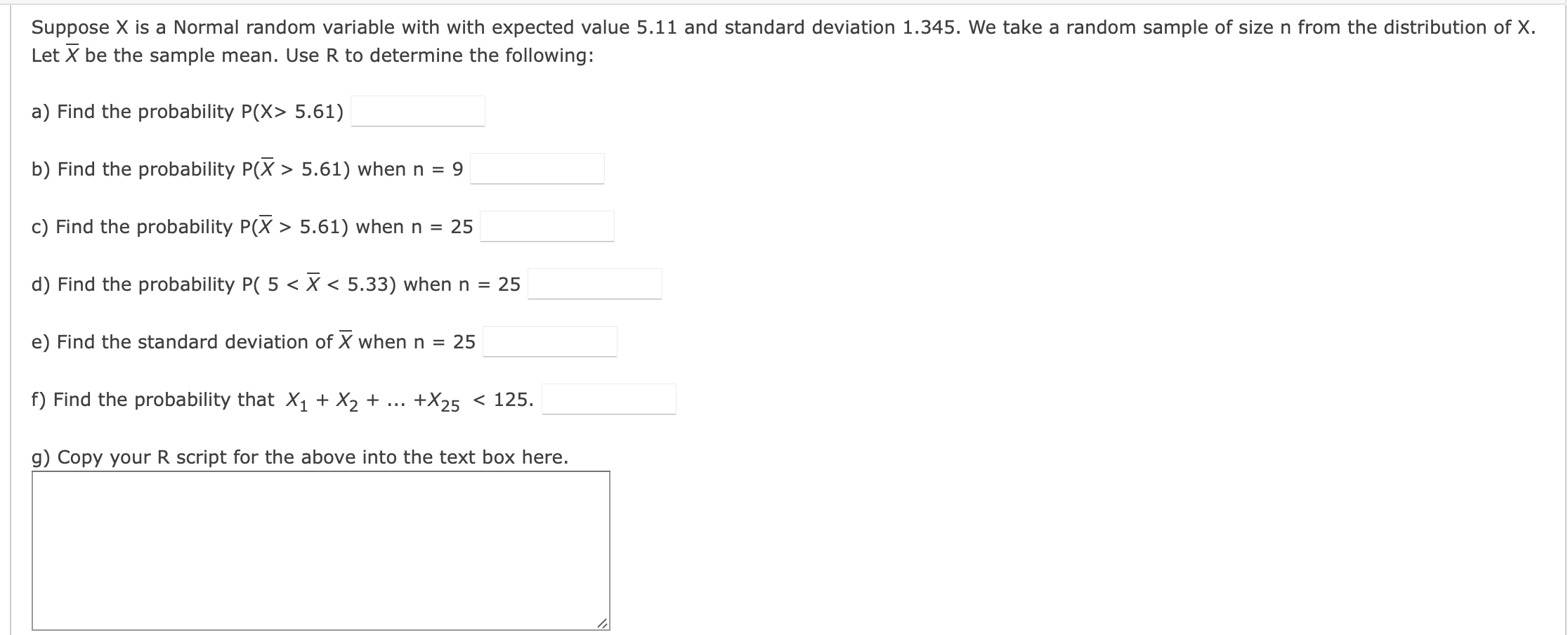Select the answer box for part f probability
The image size is (1568, 635).
(608, 398)
